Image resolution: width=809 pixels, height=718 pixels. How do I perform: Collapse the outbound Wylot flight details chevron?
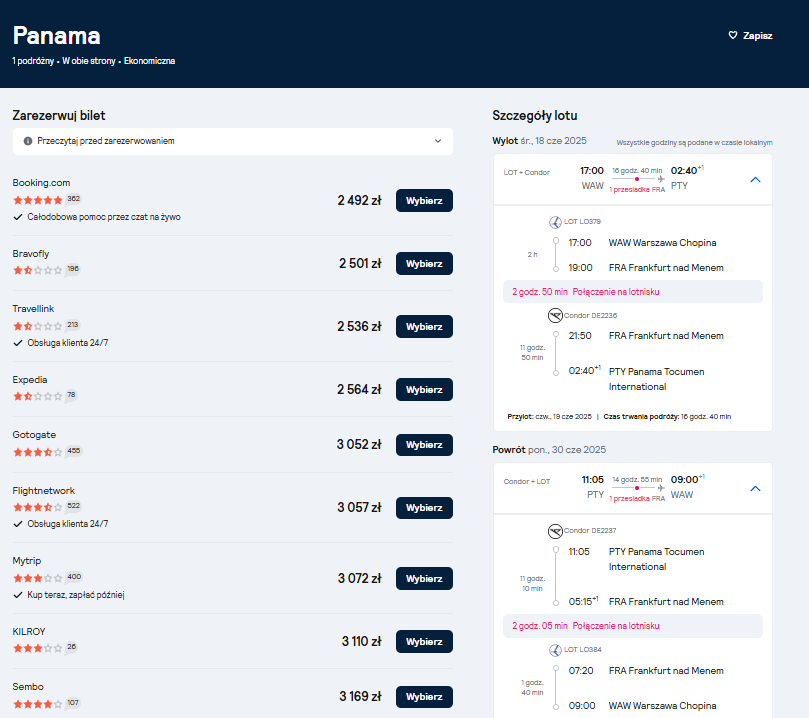755,180
